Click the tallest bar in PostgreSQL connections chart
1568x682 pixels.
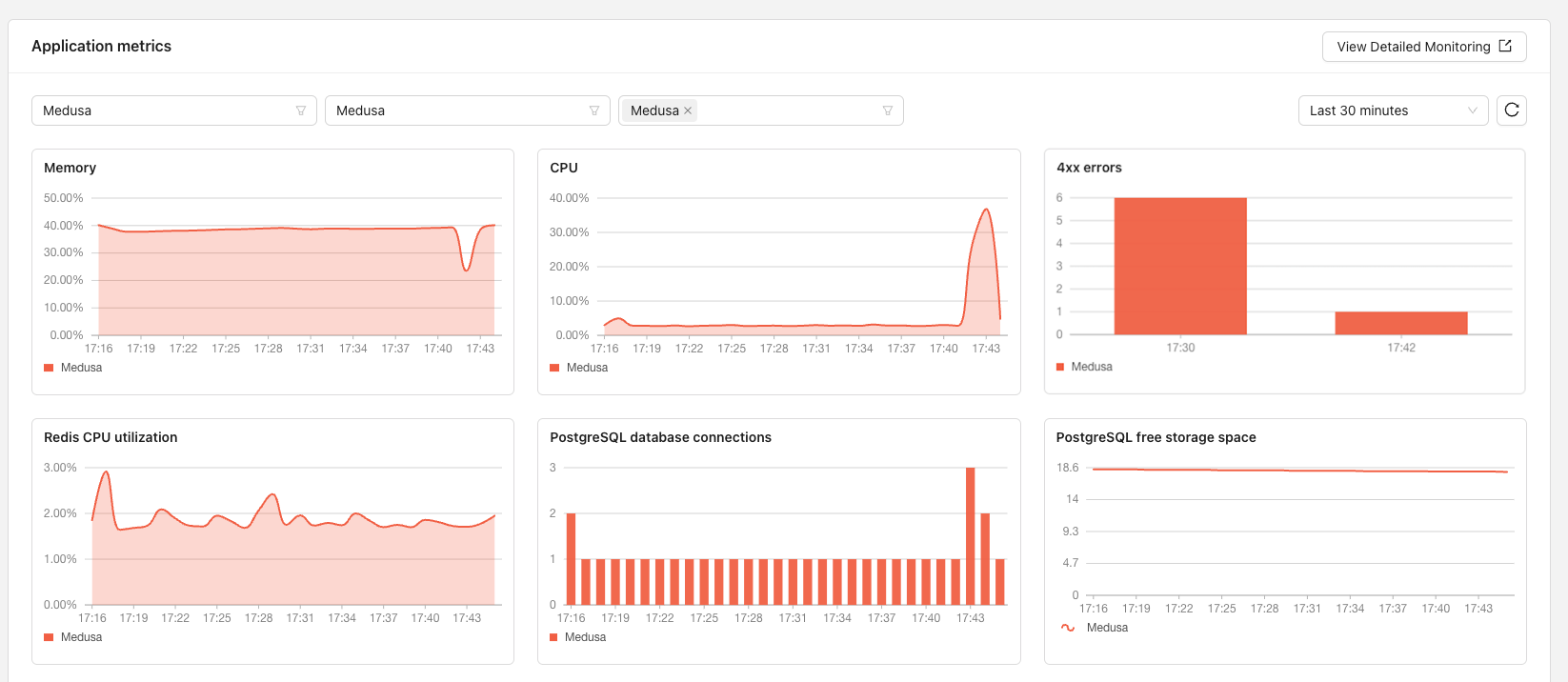[970, 535]
